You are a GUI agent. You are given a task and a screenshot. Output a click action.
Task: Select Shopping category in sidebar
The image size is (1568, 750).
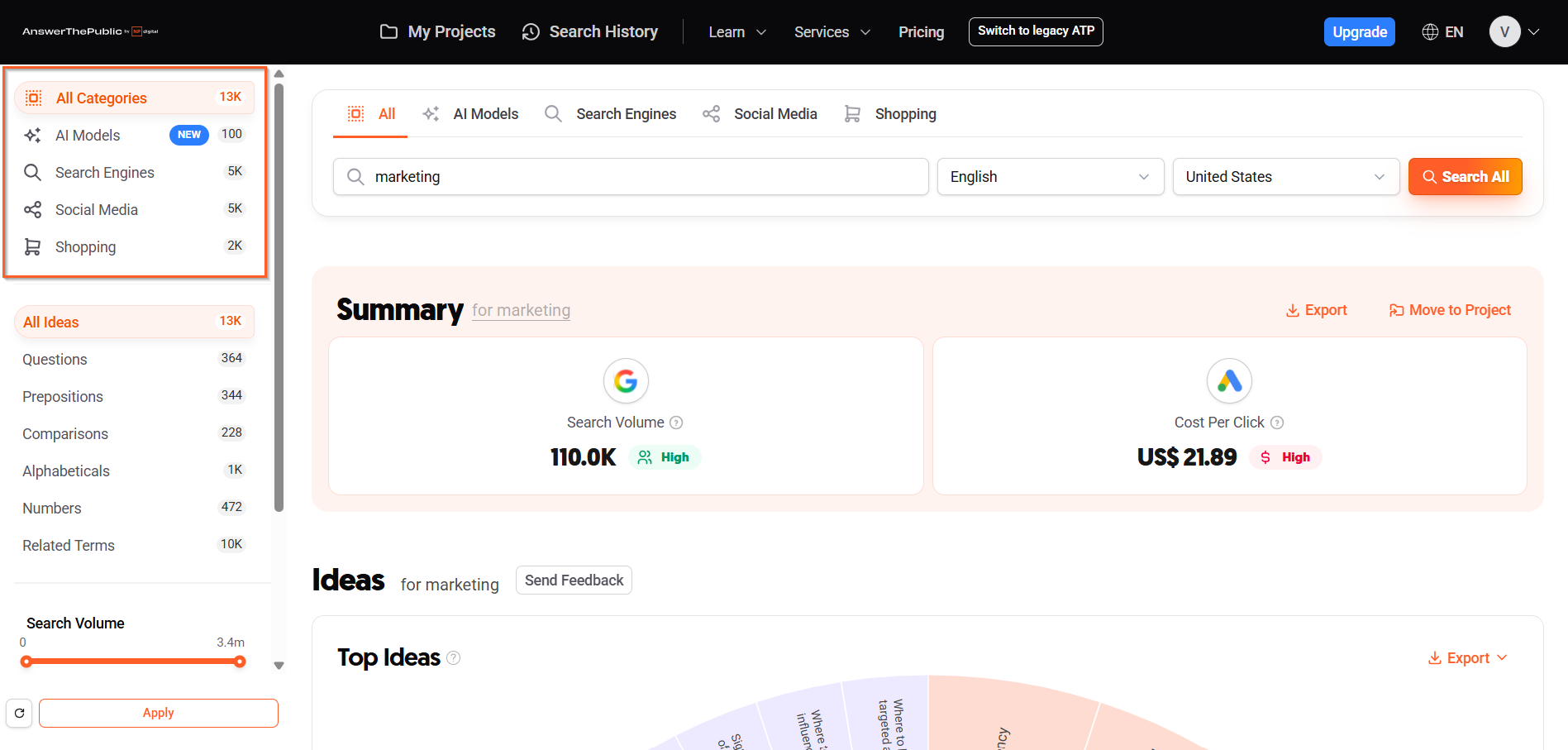[85, 247]
